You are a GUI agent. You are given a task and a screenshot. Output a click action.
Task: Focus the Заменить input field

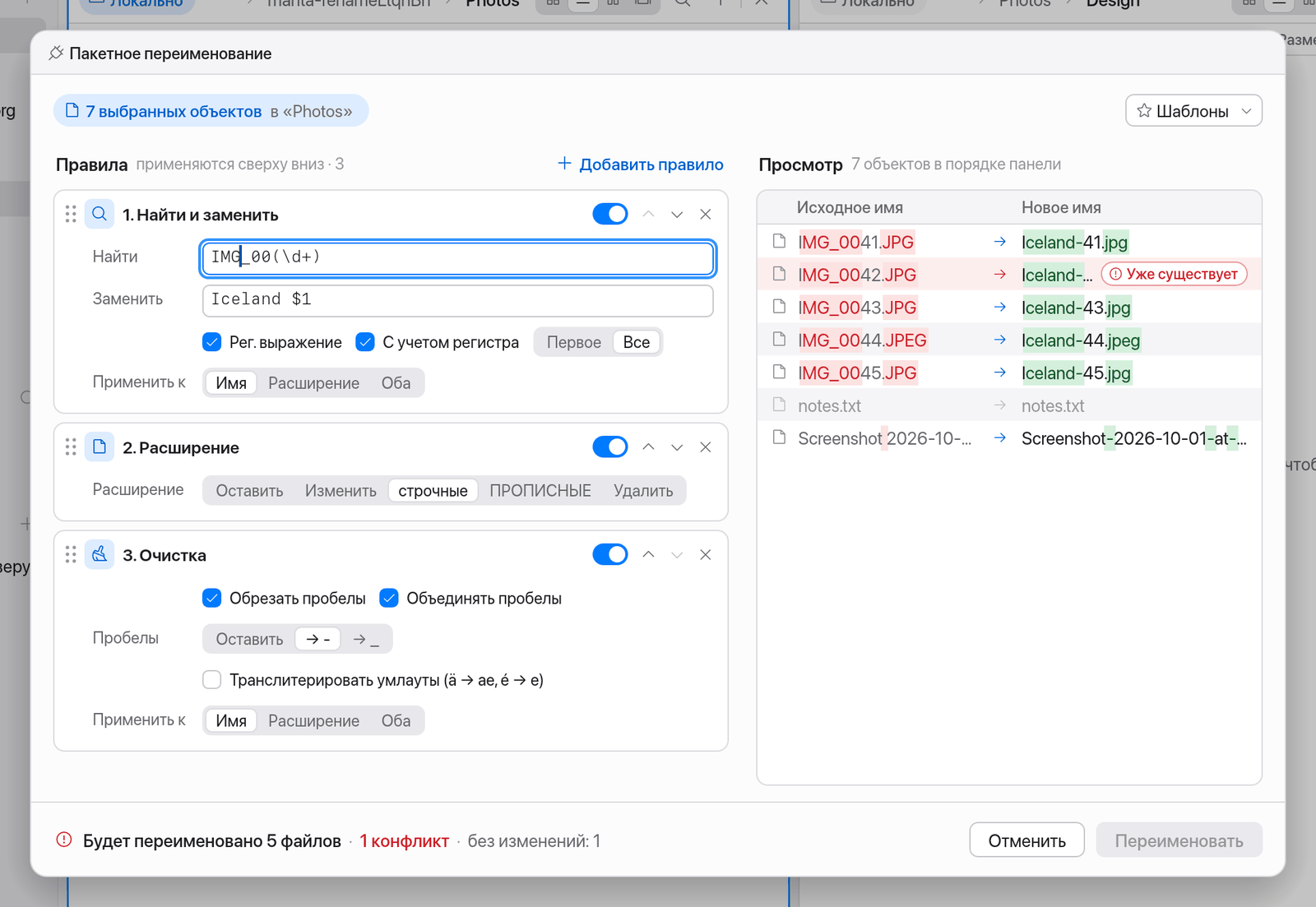[458, 300]
